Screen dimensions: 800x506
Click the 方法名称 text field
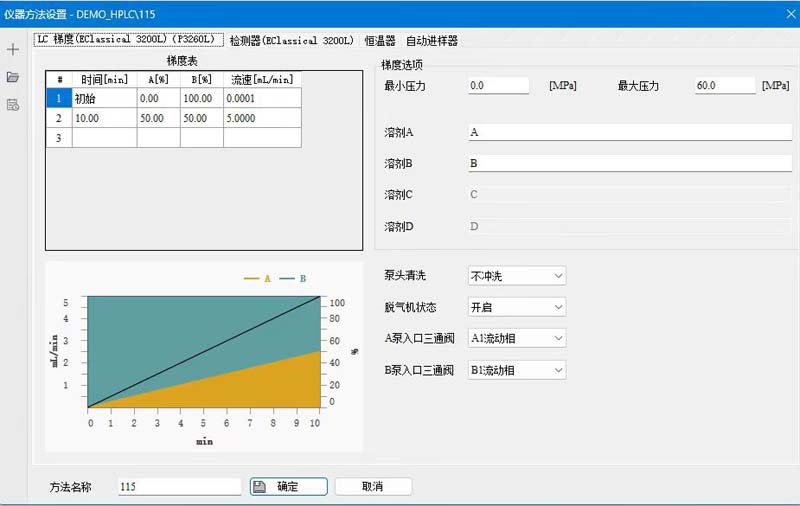pyautogui.click(x=179, y=487)
